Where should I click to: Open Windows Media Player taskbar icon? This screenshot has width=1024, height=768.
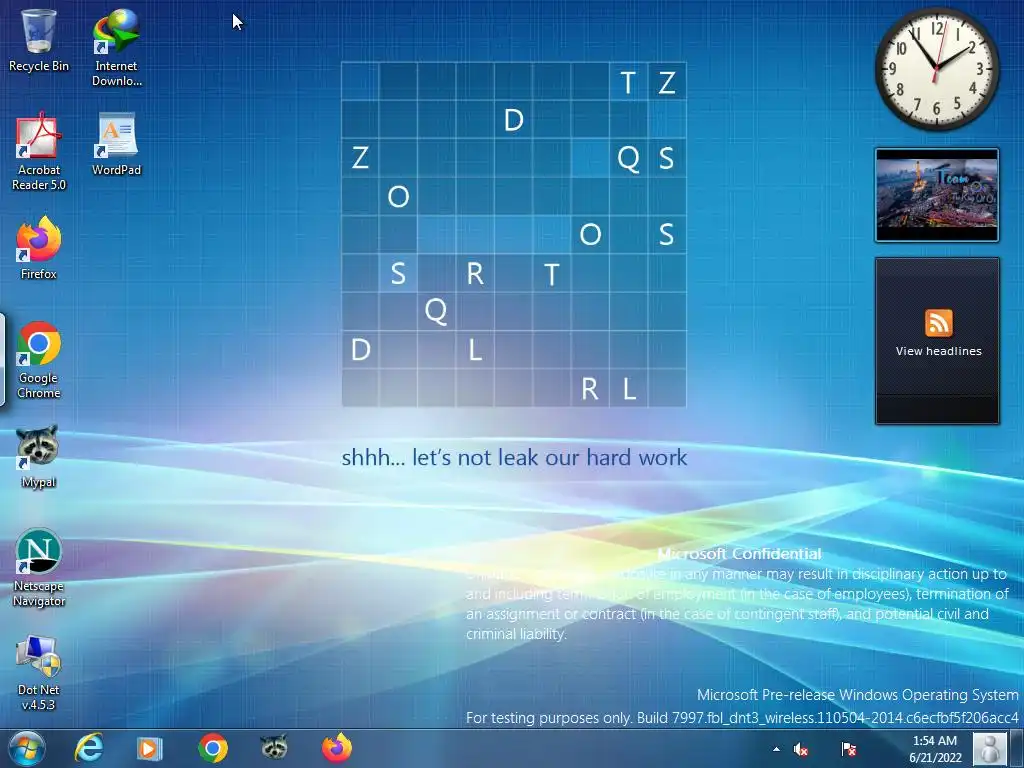[x=149, y=748]
